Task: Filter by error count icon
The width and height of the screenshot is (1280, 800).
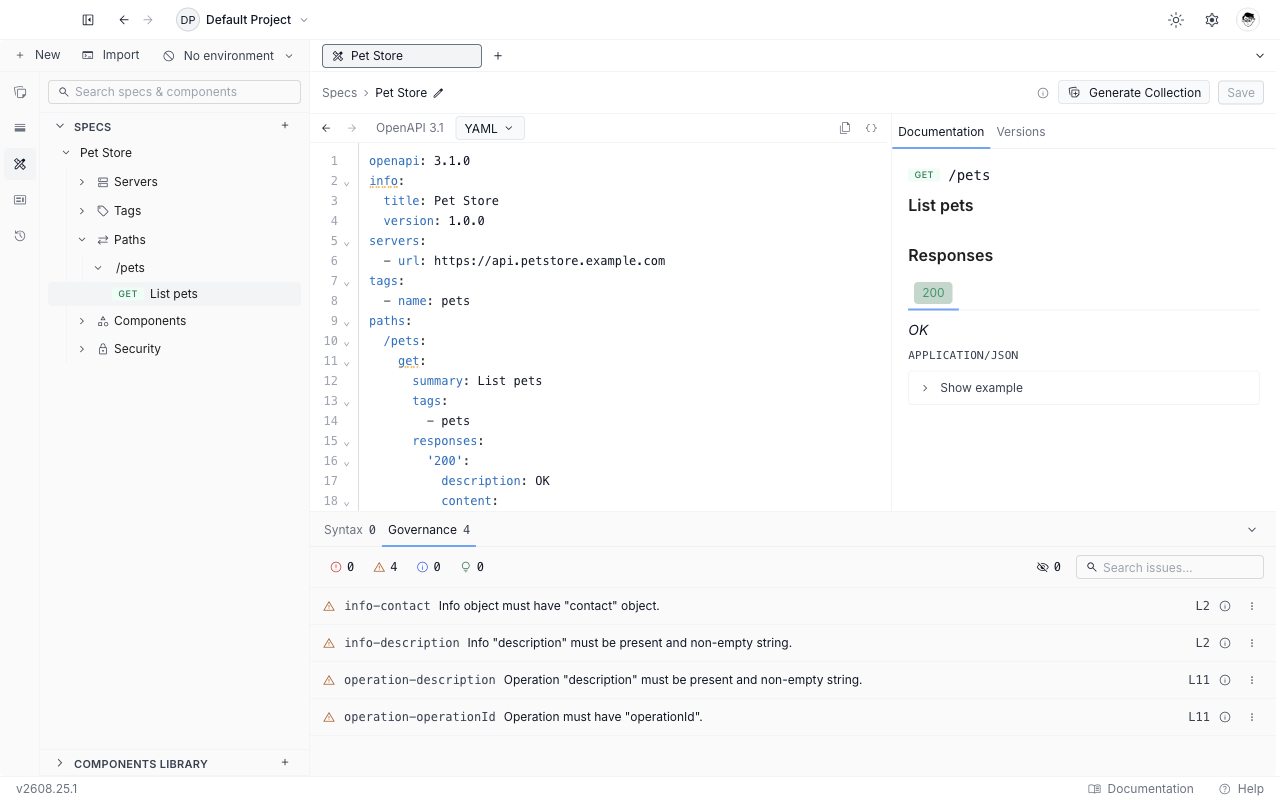Action: click(342, 567)
